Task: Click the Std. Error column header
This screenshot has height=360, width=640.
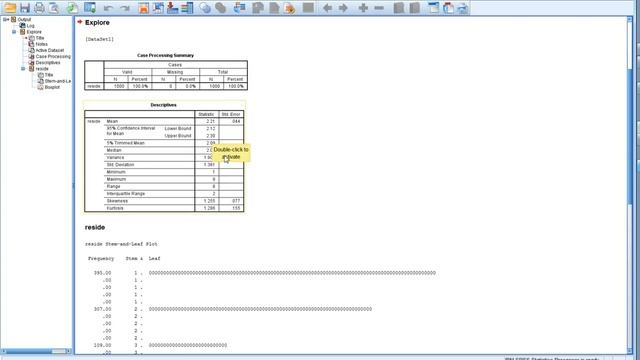Action: pos(231,114)
